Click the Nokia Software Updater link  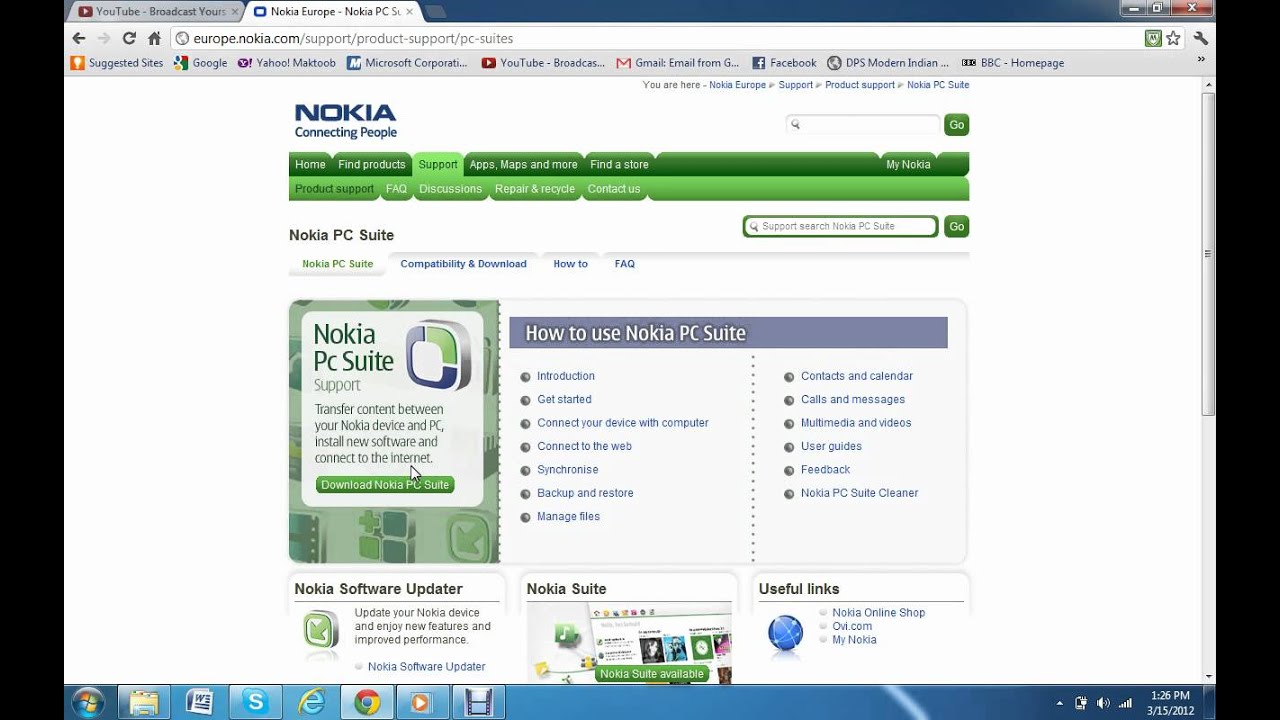pos(426,667)
